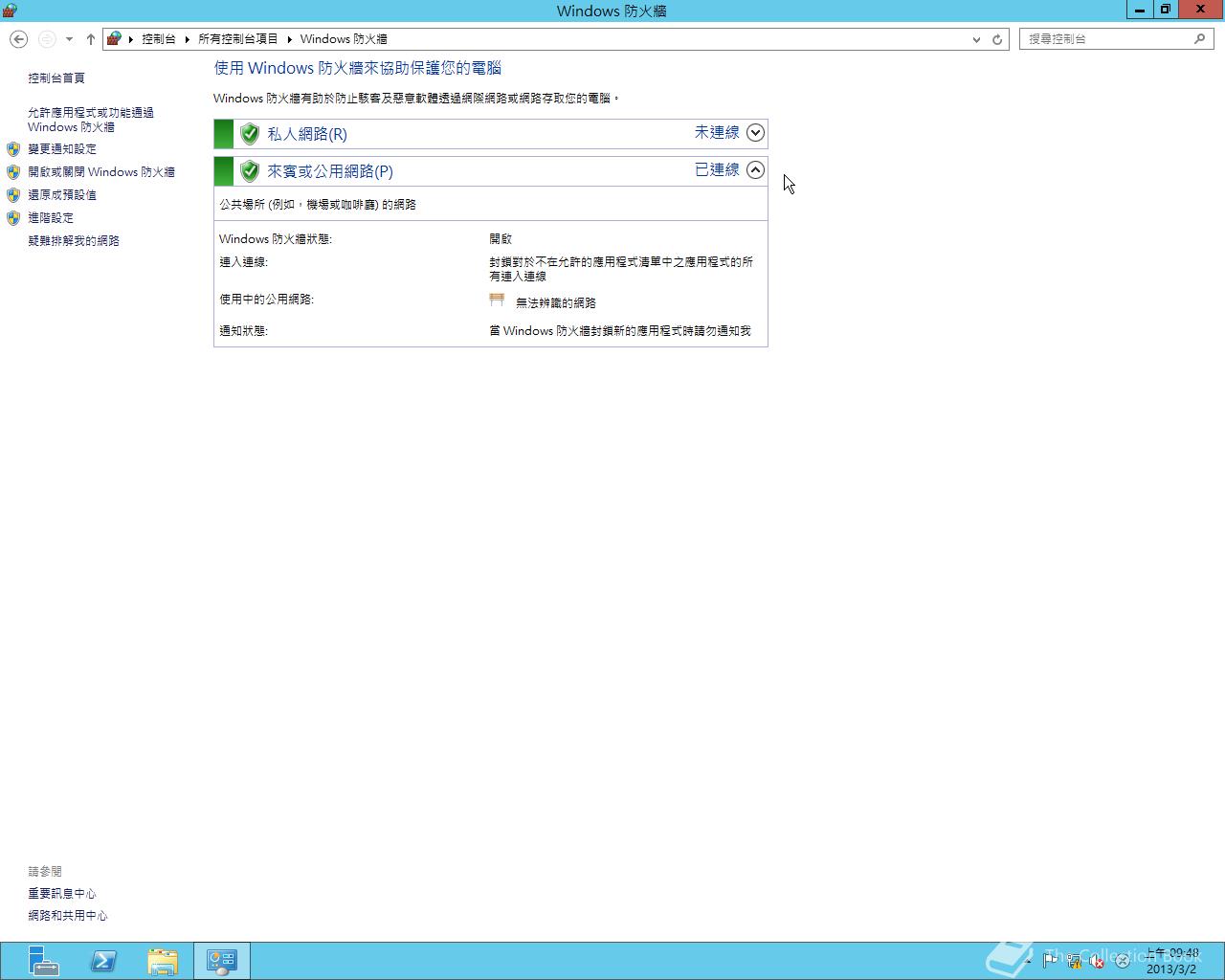Open the 控制台首頁 link
Image resolution: width=1225 pixels, height=980 pixels.
(56, 78)
